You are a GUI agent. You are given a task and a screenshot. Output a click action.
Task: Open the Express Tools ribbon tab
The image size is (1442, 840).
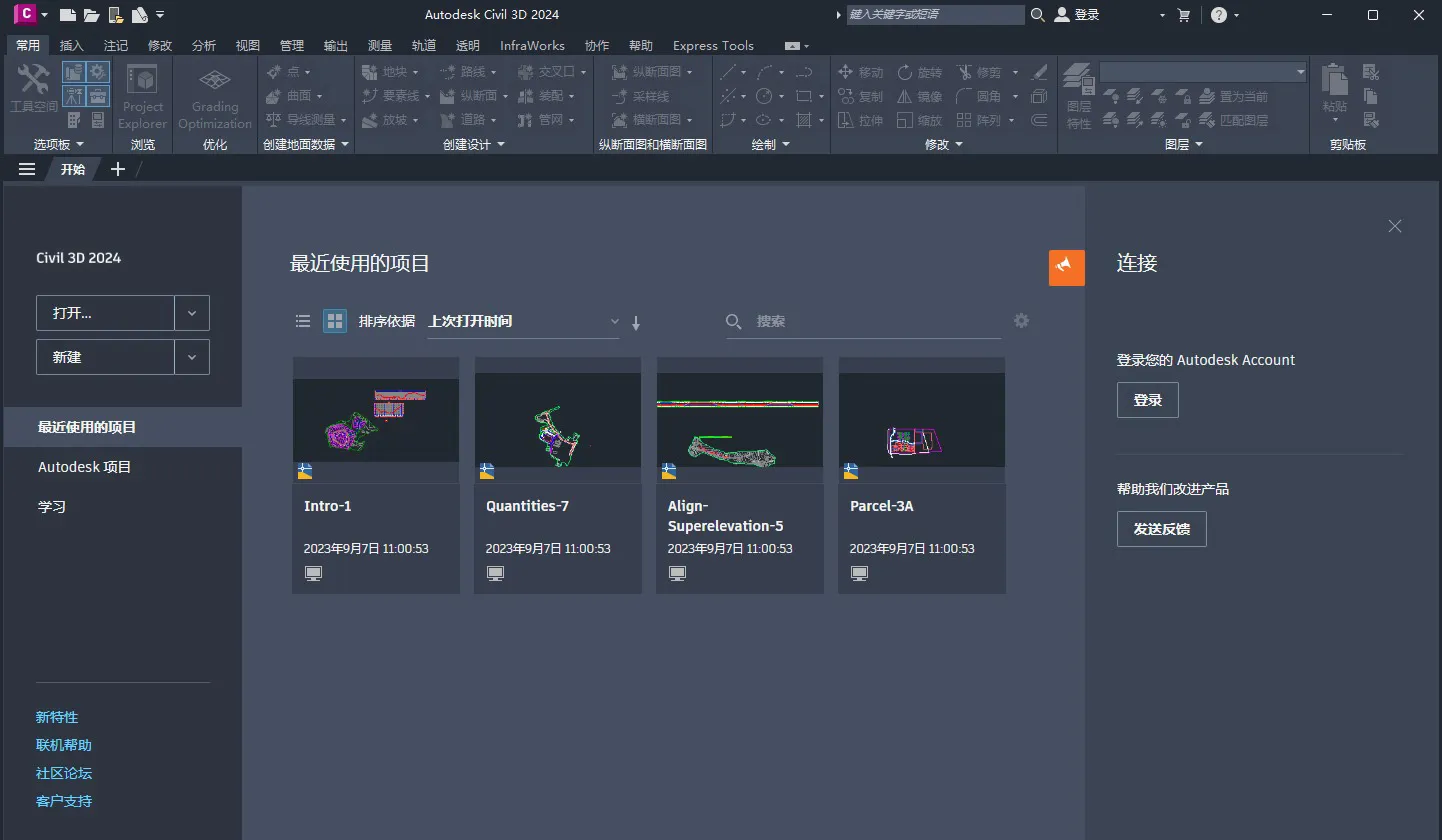point(713,45)
